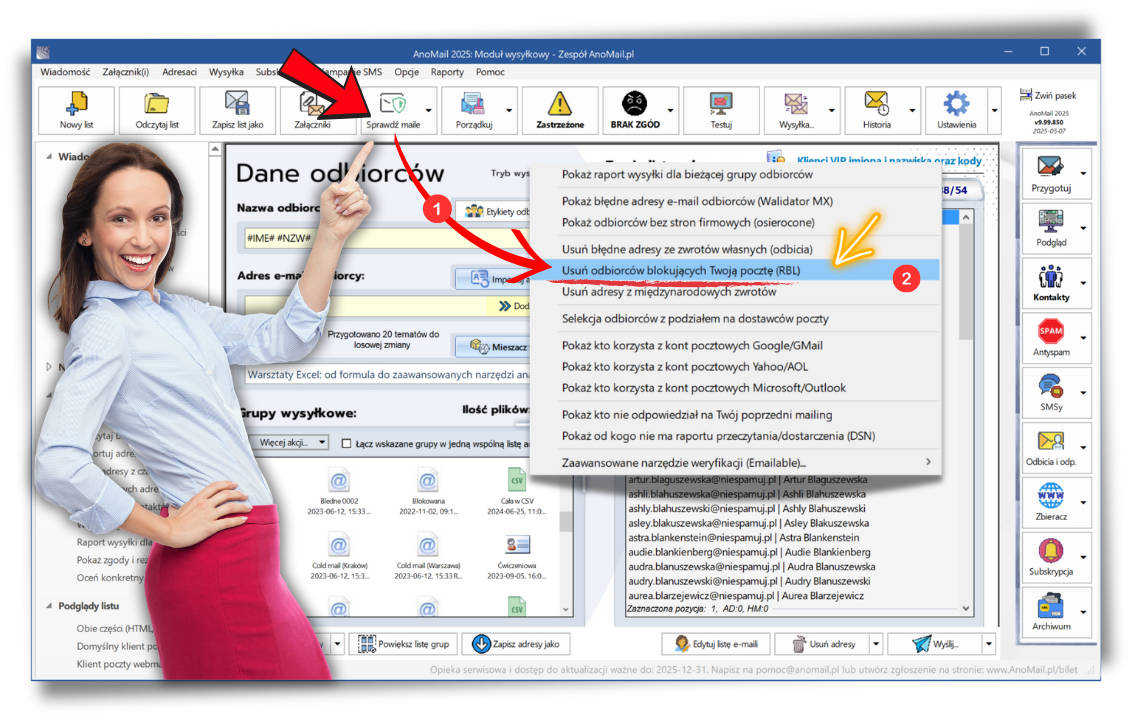This screenshot has height=714, width=1130.
Task: Choose Usuń adresy z międzynarodowych zwrotów
Action: (736, 292)
